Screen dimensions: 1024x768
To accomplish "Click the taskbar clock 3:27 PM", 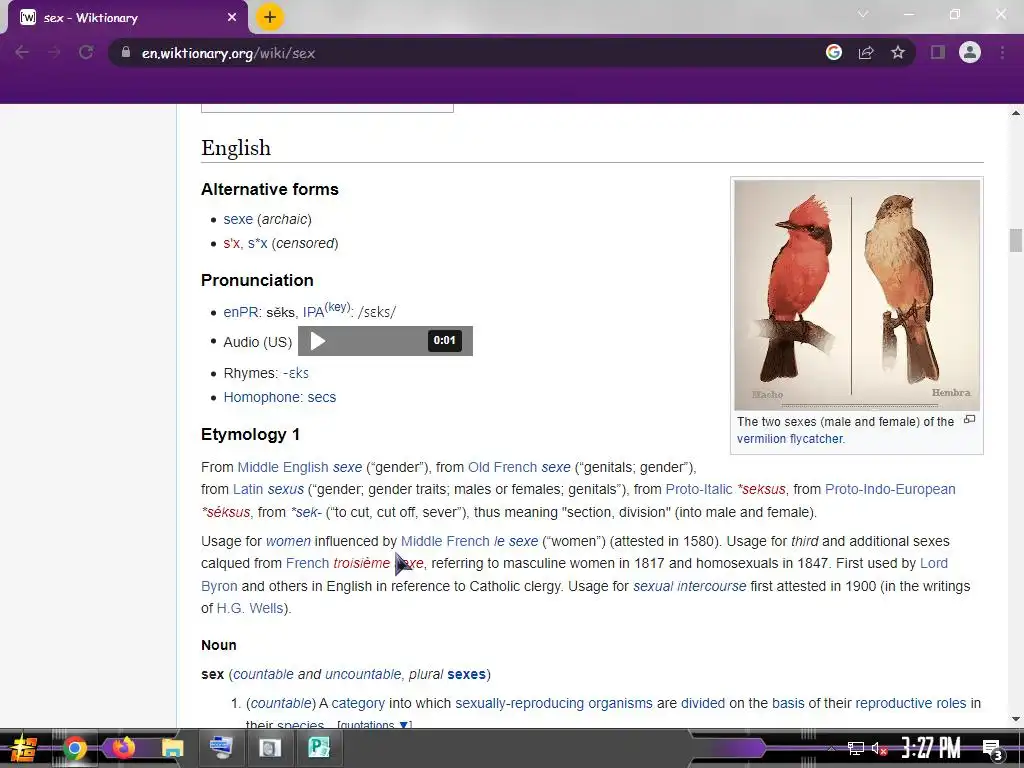I will (931, 748).
